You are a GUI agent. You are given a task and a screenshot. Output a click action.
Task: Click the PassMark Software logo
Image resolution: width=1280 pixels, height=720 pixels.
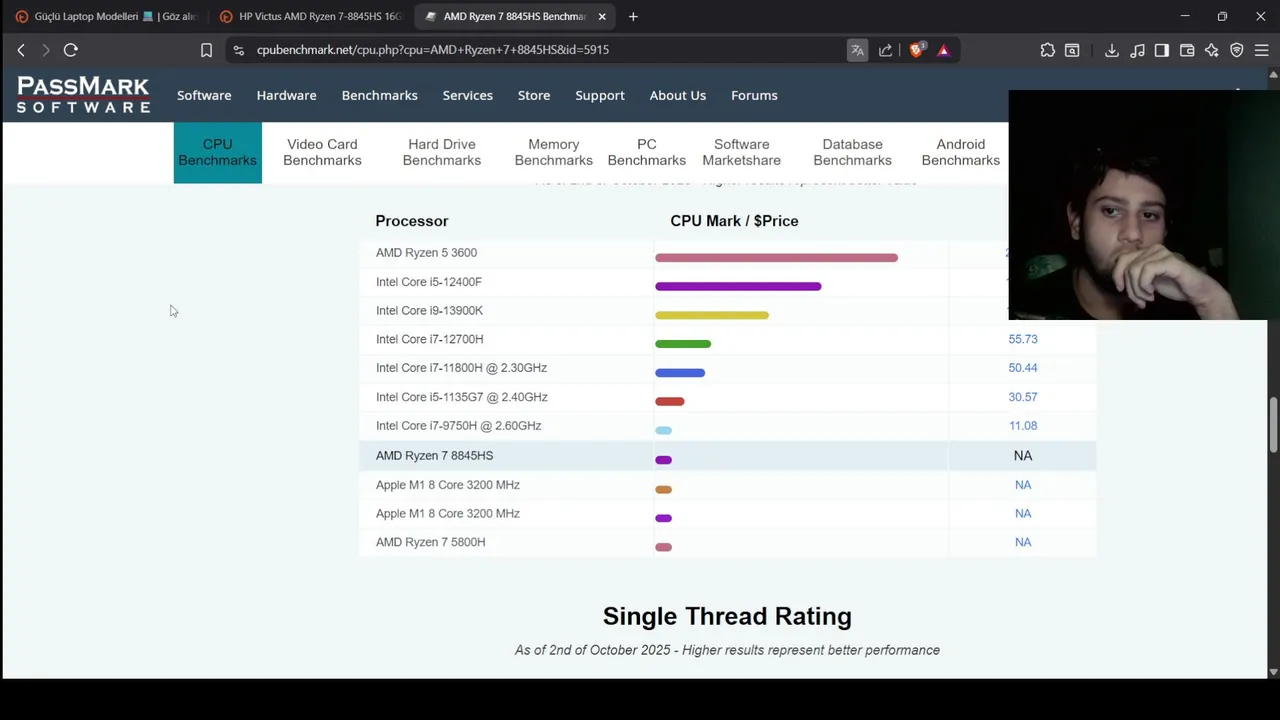click(x=83, y=95)
